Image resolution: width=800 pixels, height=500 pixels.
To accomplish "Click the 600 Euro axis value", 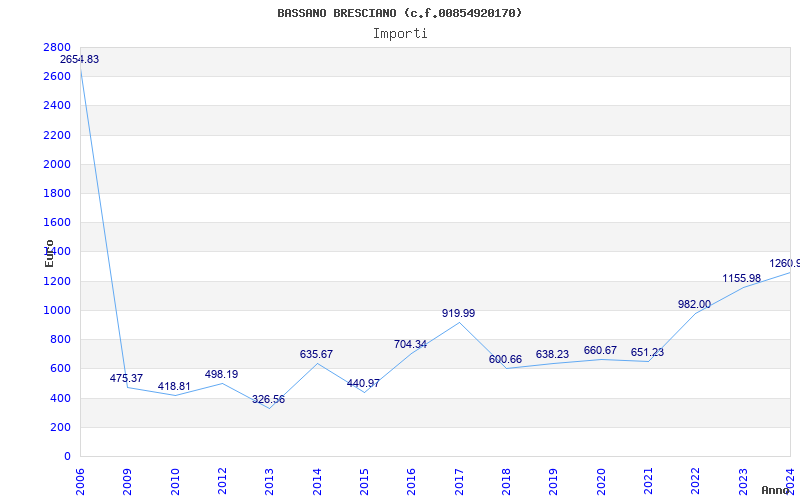I will (61, 369).
